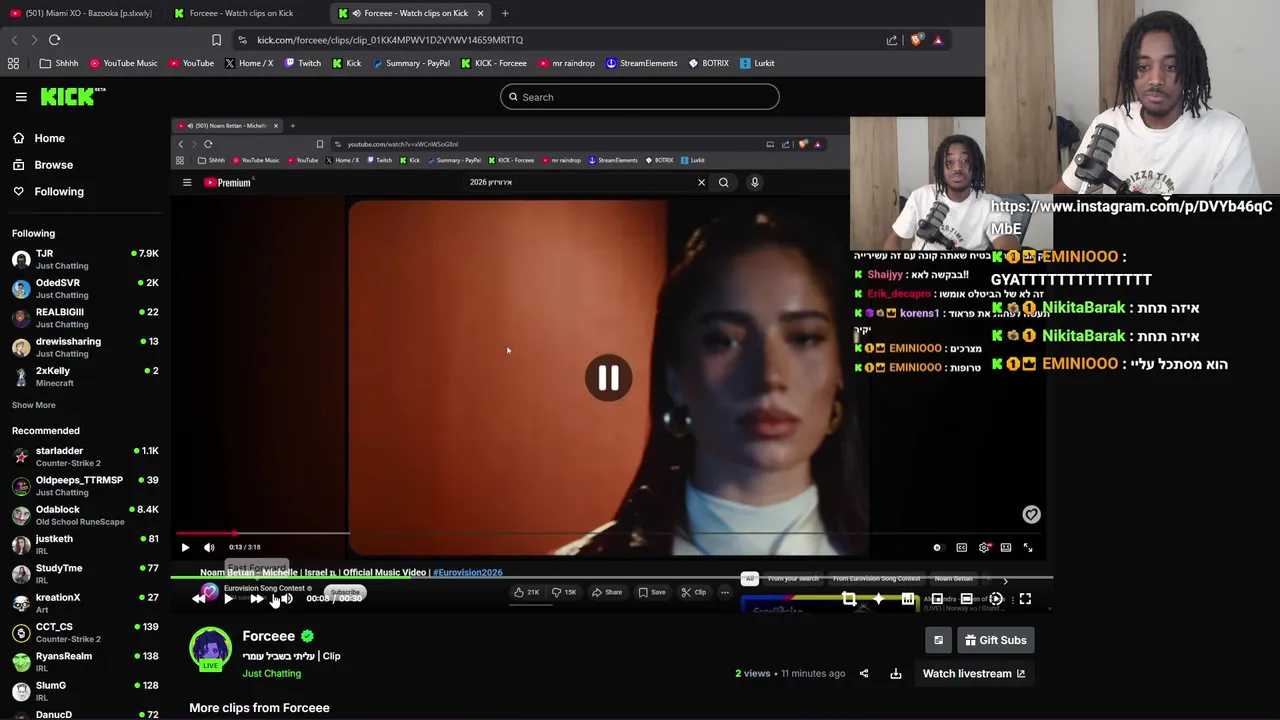Download the clip with the download icon
The width and height of the screenshot is (1280, 720).
[896, 674]
